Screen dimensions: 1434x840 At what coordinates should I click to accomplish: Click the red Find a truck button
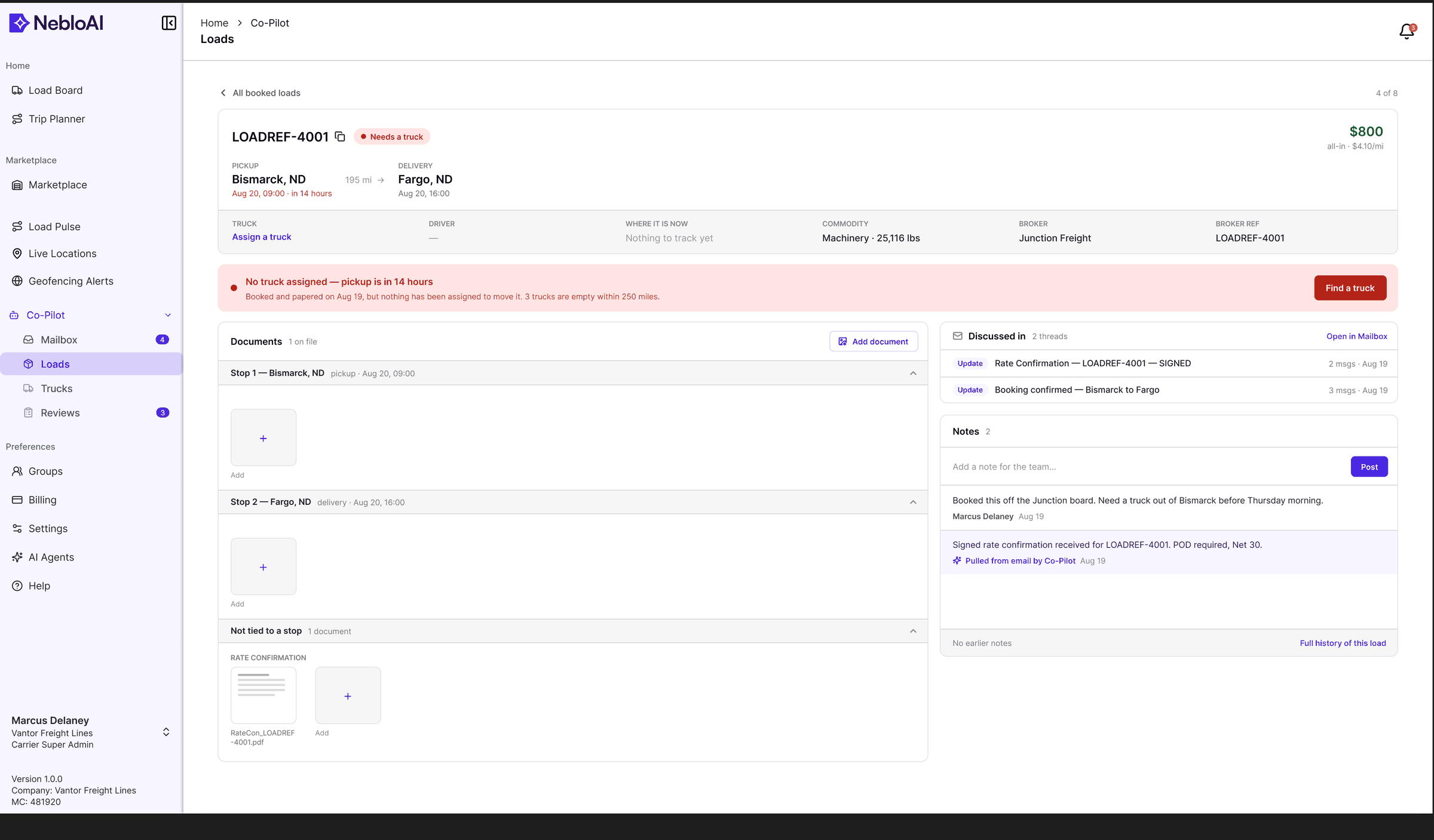point(1350,288)
